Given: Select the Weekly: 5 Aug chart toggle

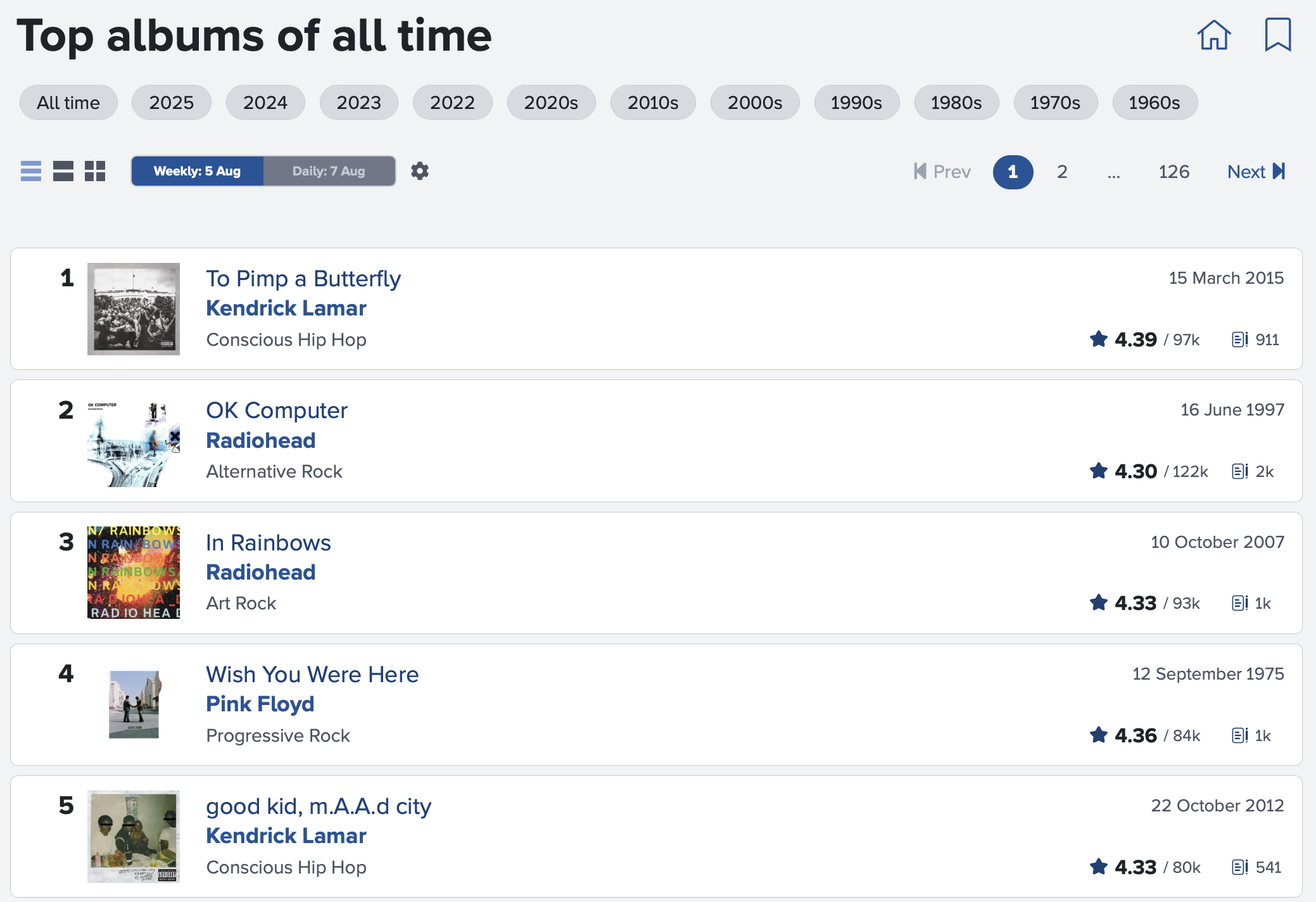Looking at the screenshot, I should click(x=198, y=171).
